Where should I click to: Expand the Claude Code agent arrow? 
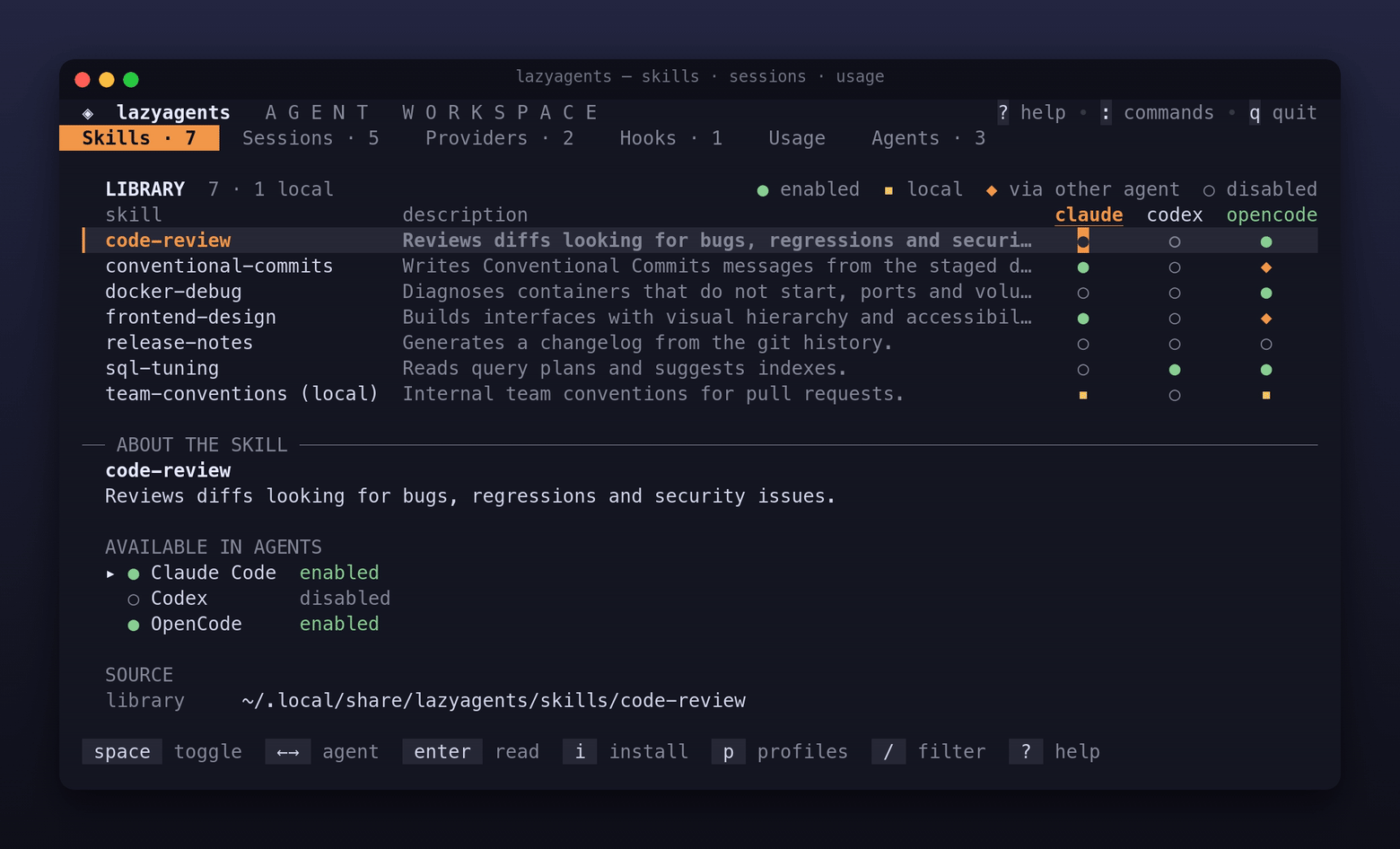tap(110, 573)
